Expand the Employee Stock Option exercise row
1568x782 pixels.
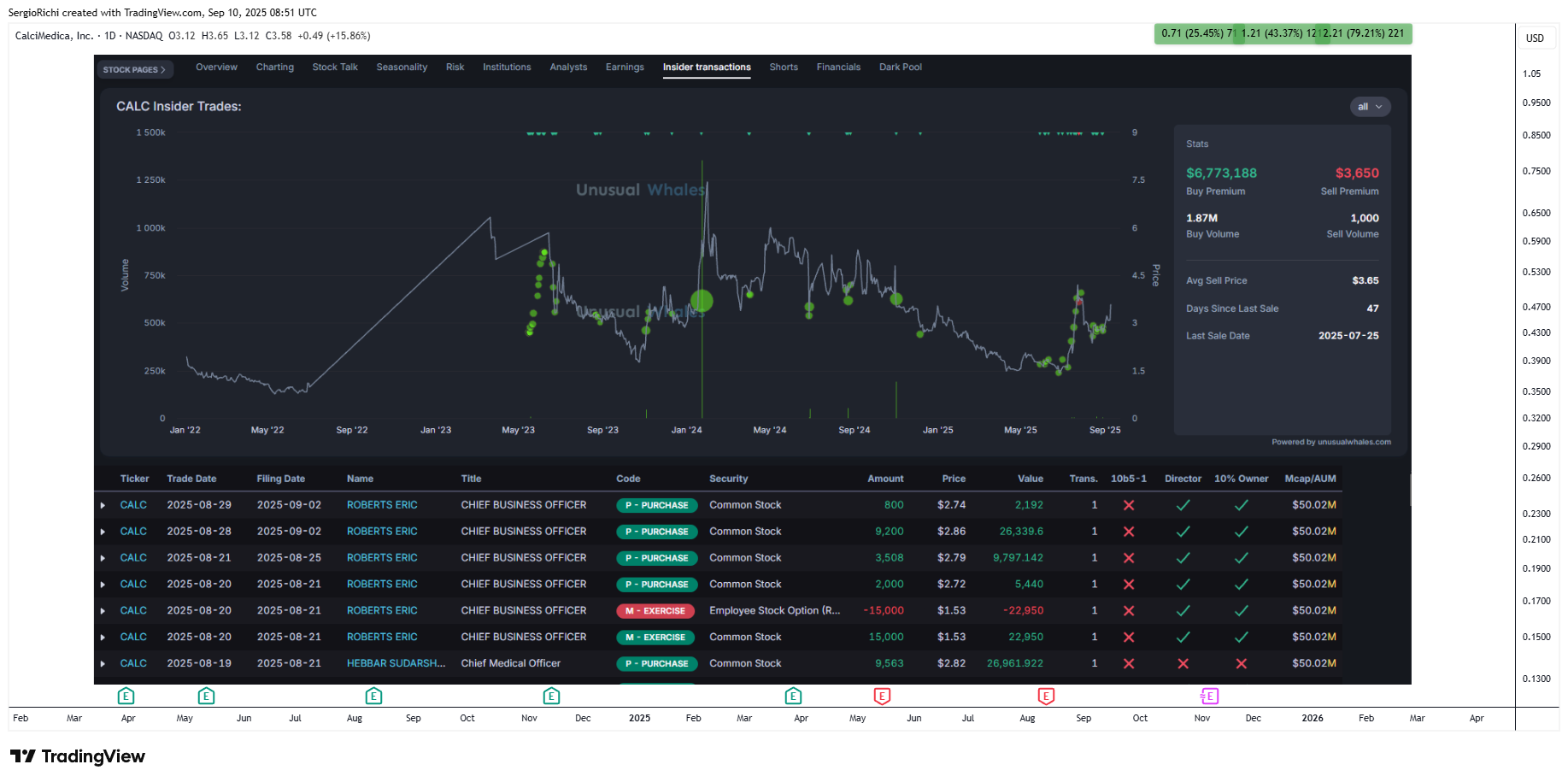click(103, 611)
